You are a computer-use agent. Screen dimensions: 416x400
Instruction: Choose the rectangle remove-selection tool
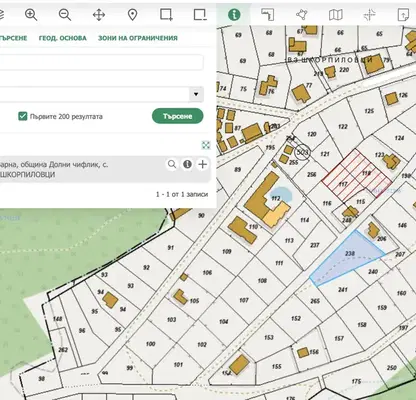tap(200, 15)
